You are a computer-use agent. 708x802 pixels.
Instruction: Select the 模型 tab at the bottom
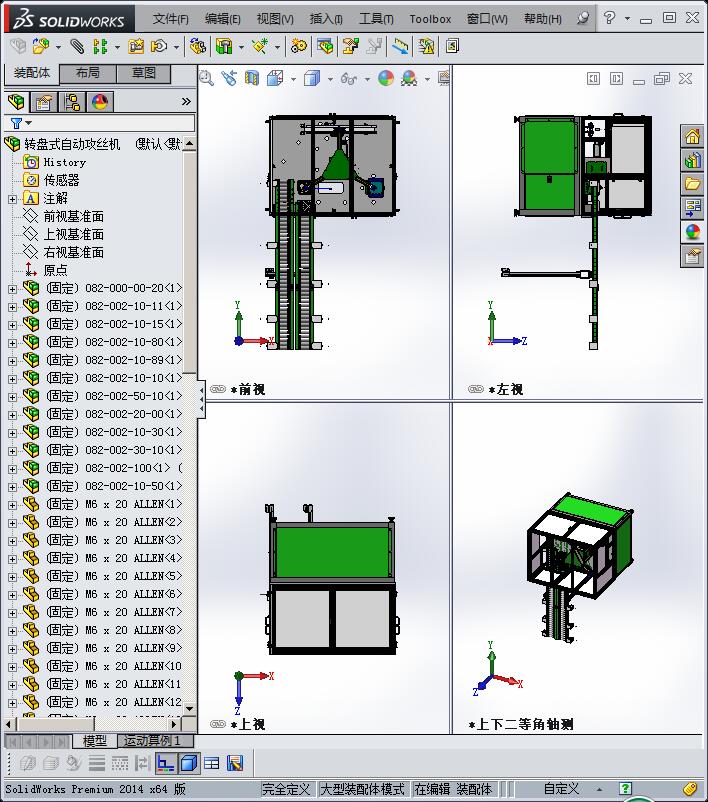[x=95, y=741]
